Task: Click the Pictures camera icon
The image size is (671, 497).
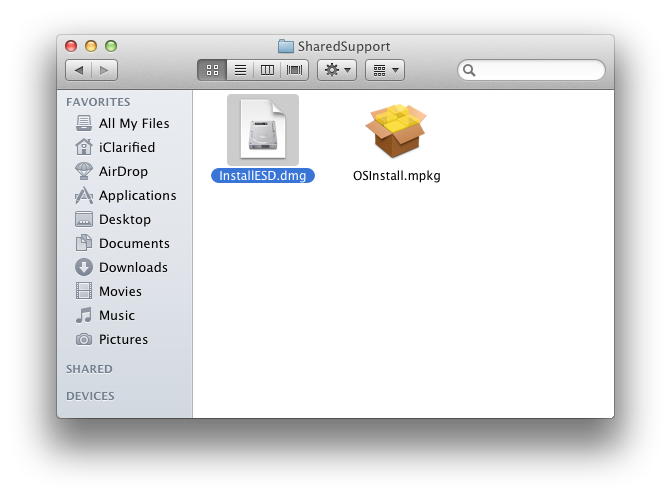Action: (84, 339)
